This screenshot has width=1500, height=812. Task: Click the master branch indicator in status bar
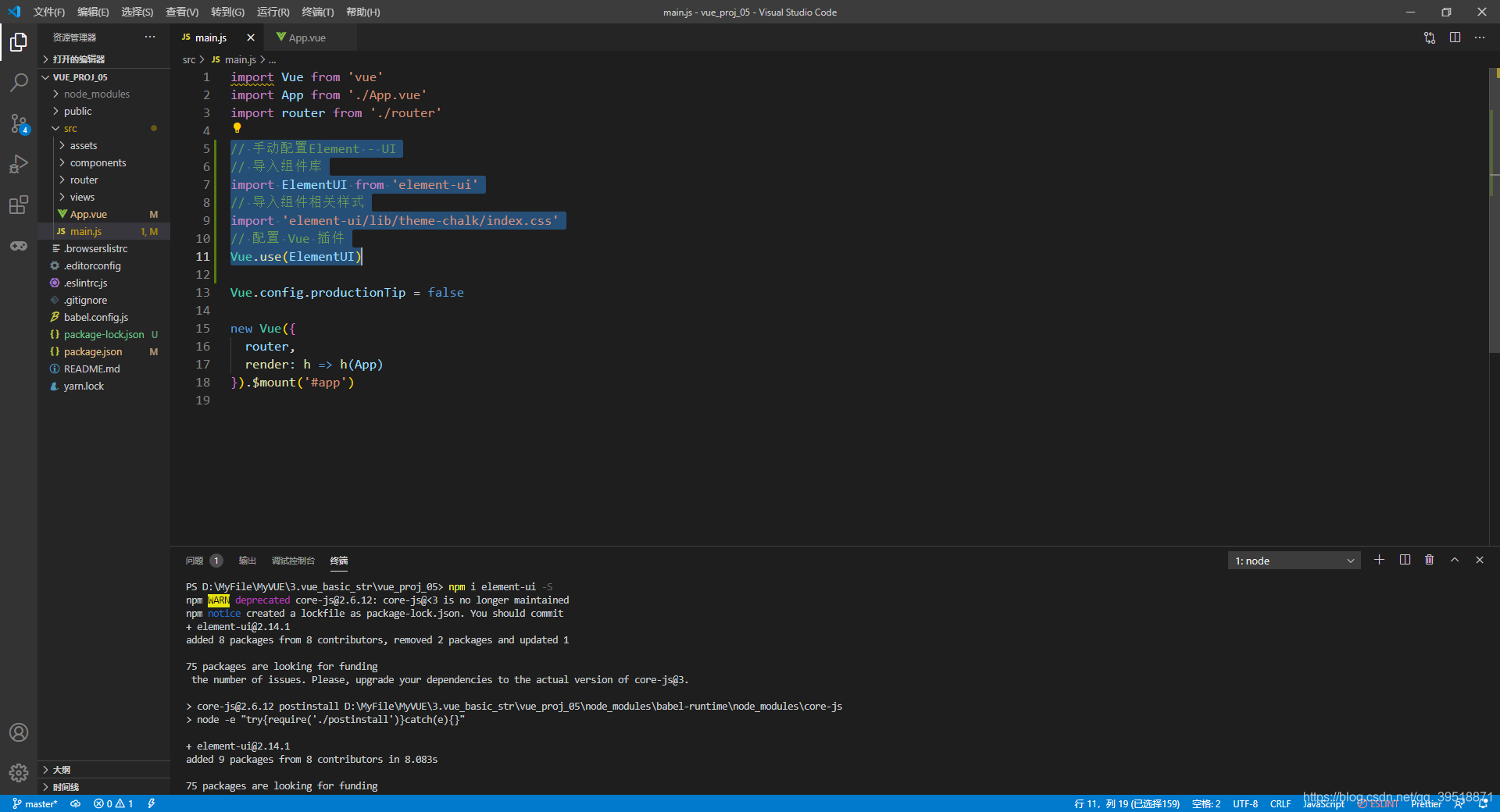[x=35, y=803]
